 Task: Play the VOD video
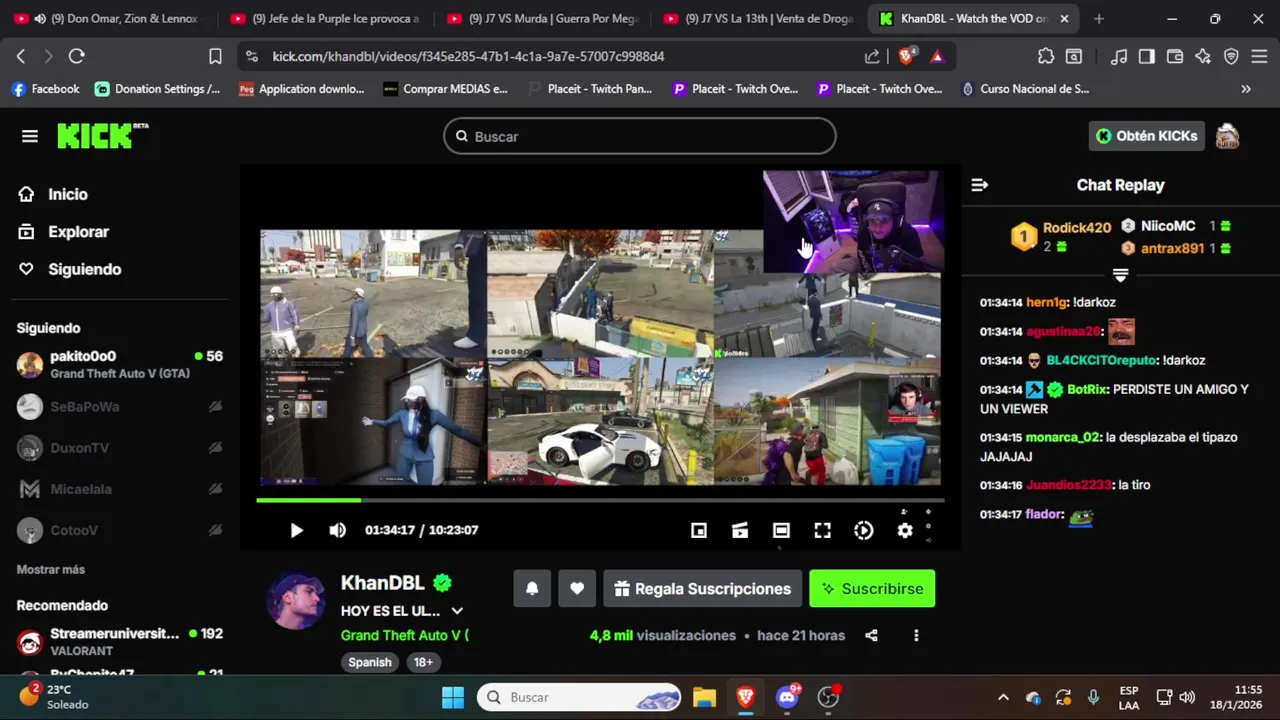pyautogui.click(x=296, y=530)
